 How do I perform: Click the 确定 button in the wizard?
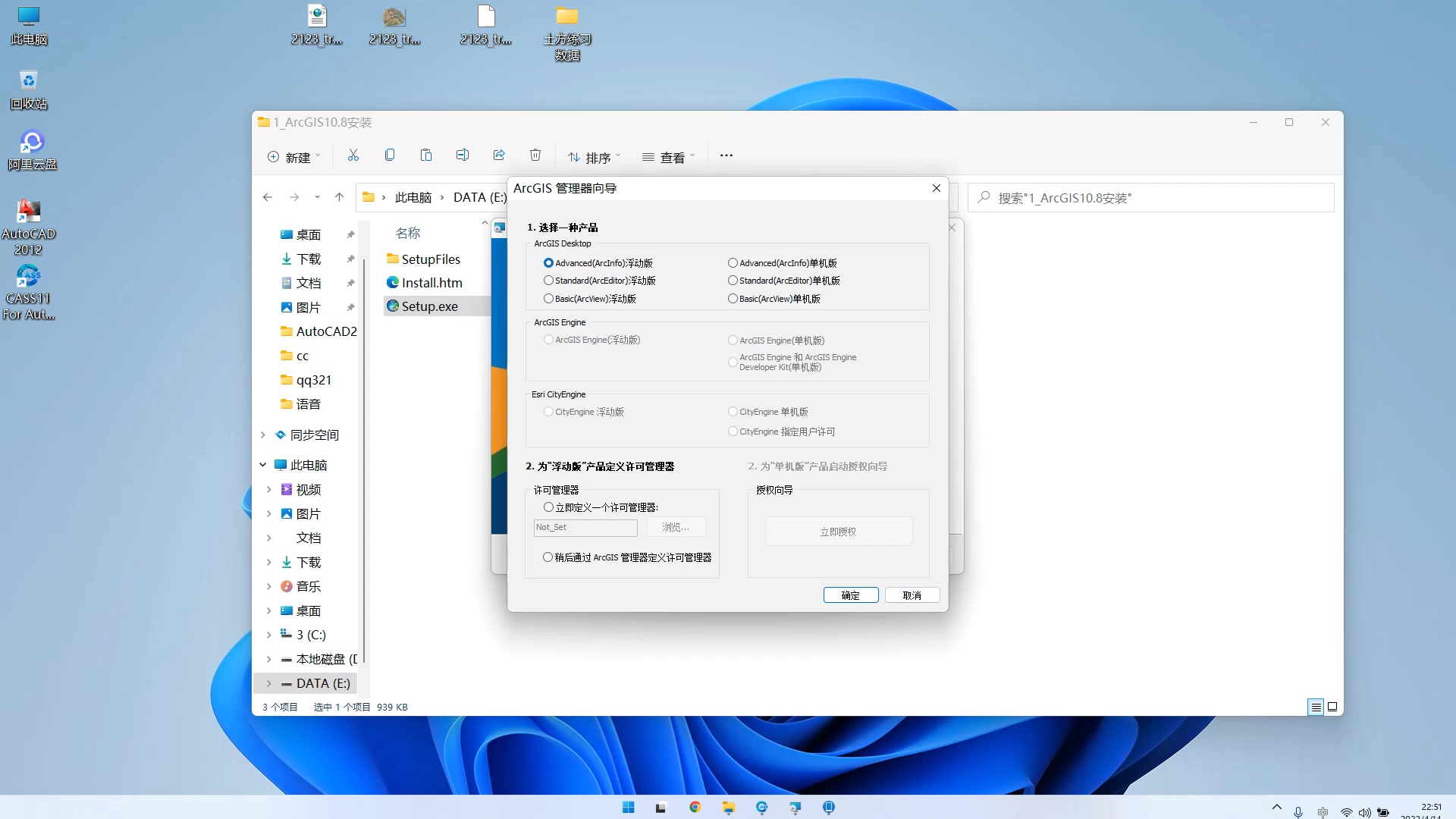850,595
